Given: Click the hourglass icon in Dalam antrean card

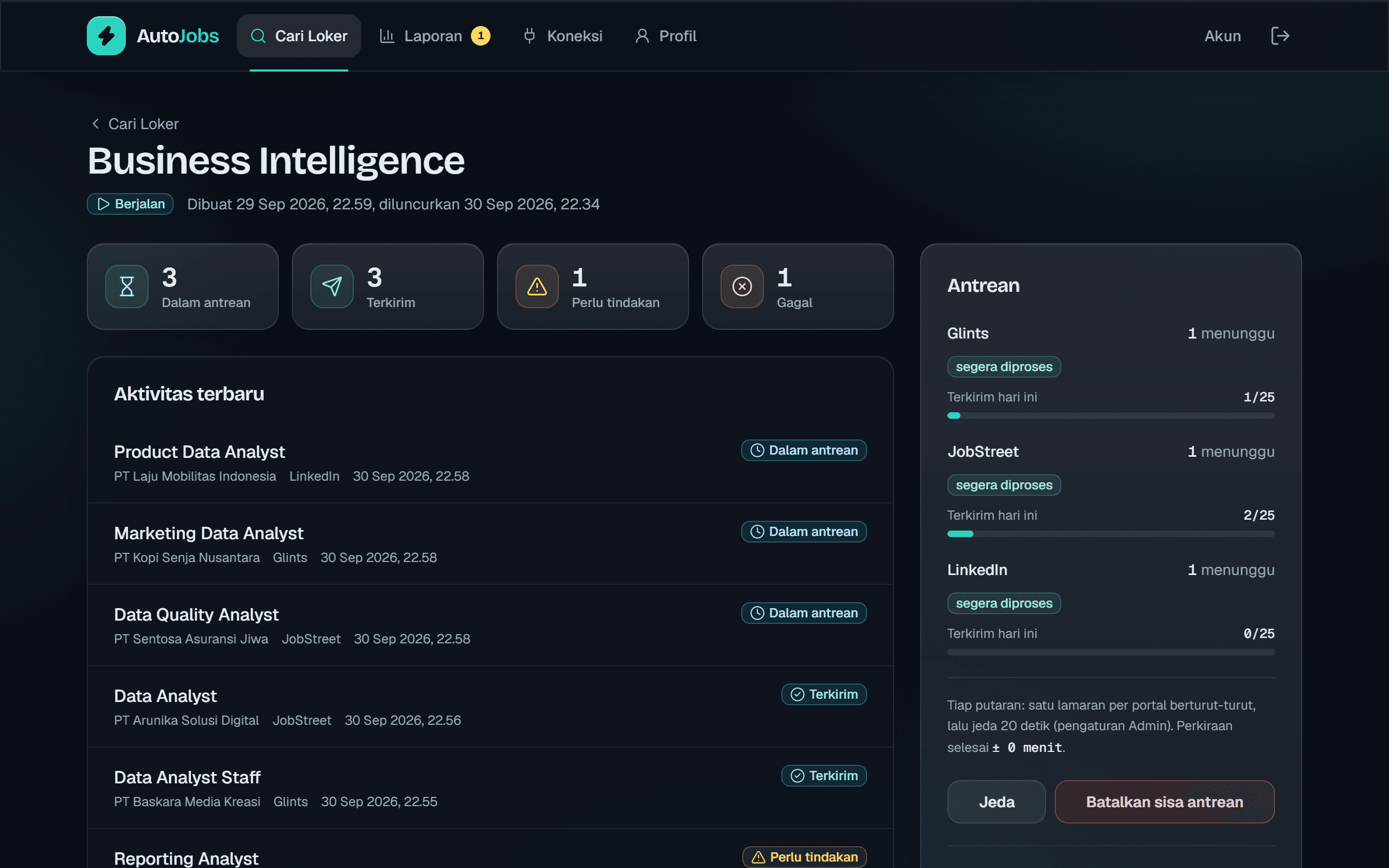Looking at the screenshot, I should coord(127,286).
